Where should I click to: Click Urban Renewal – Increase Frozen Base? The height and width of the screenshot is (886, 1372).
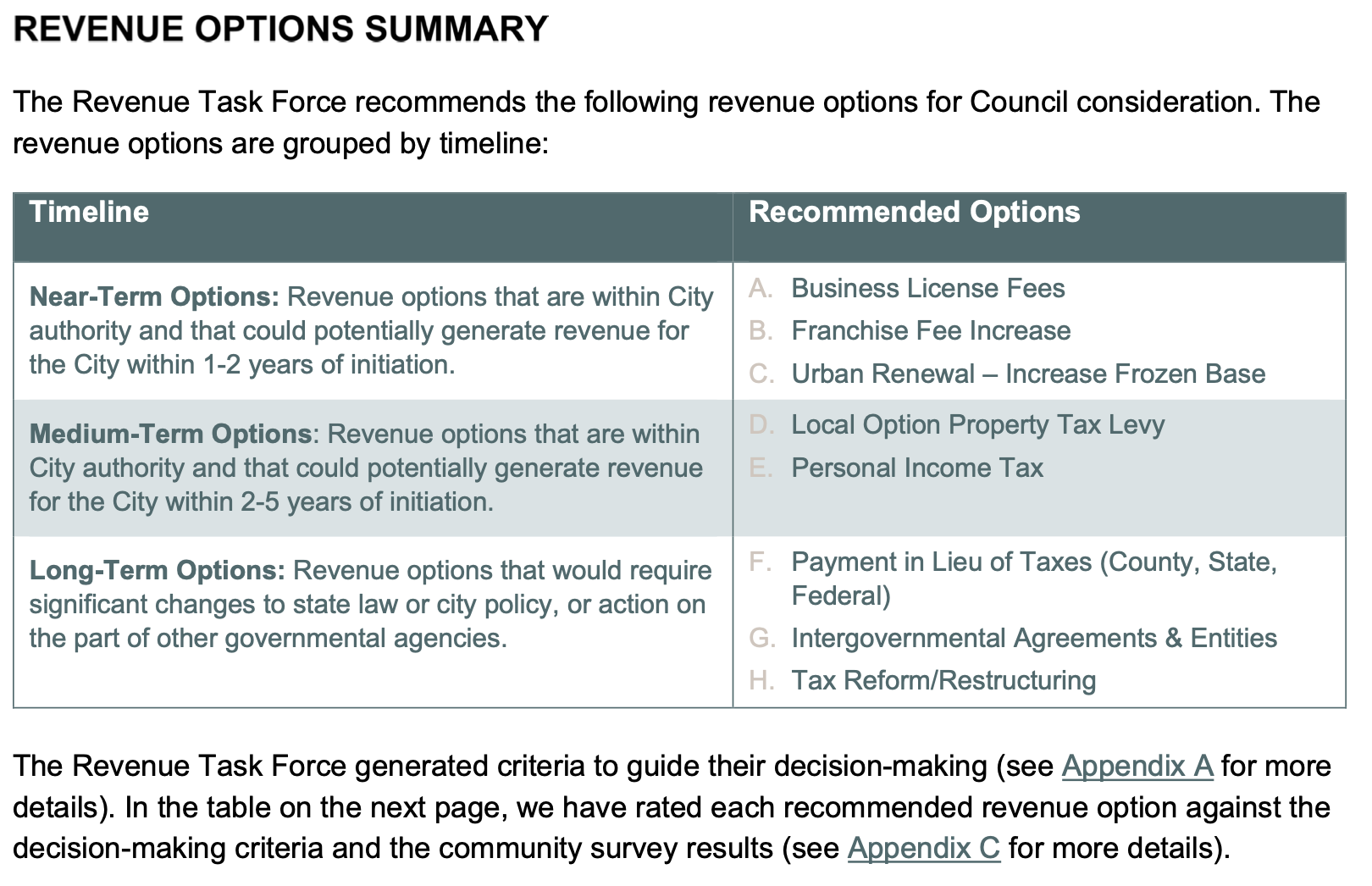pyautogui.click(x=1027, y=374)
